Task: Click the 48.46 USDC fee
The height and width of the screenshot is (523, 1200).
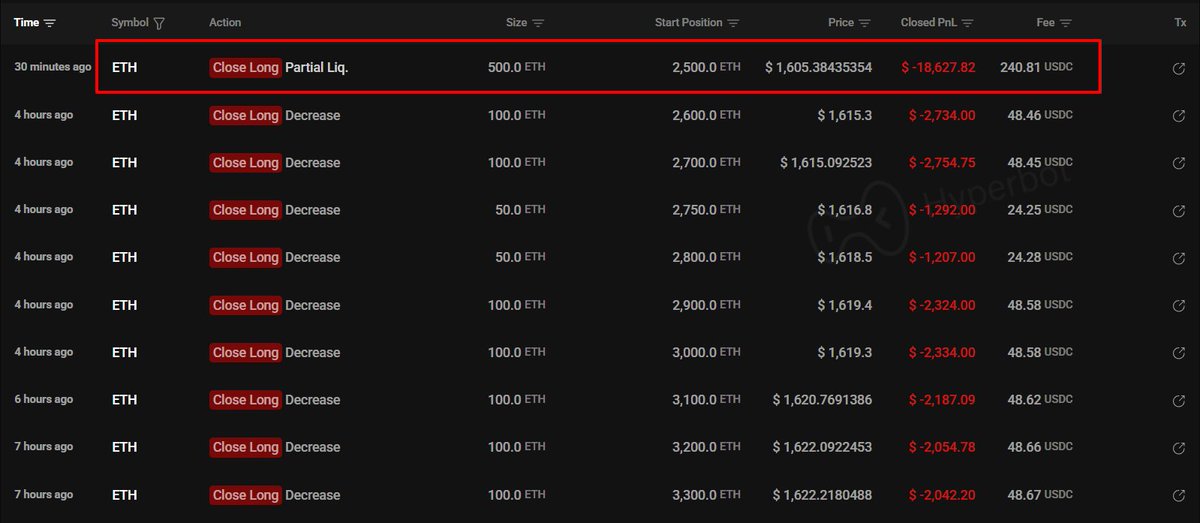Action: [1041, 115]
